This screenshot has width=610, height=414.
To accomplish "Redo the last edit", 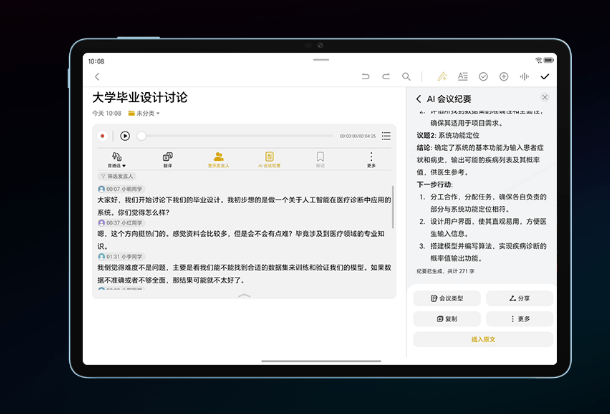I will tap(385, 77).
